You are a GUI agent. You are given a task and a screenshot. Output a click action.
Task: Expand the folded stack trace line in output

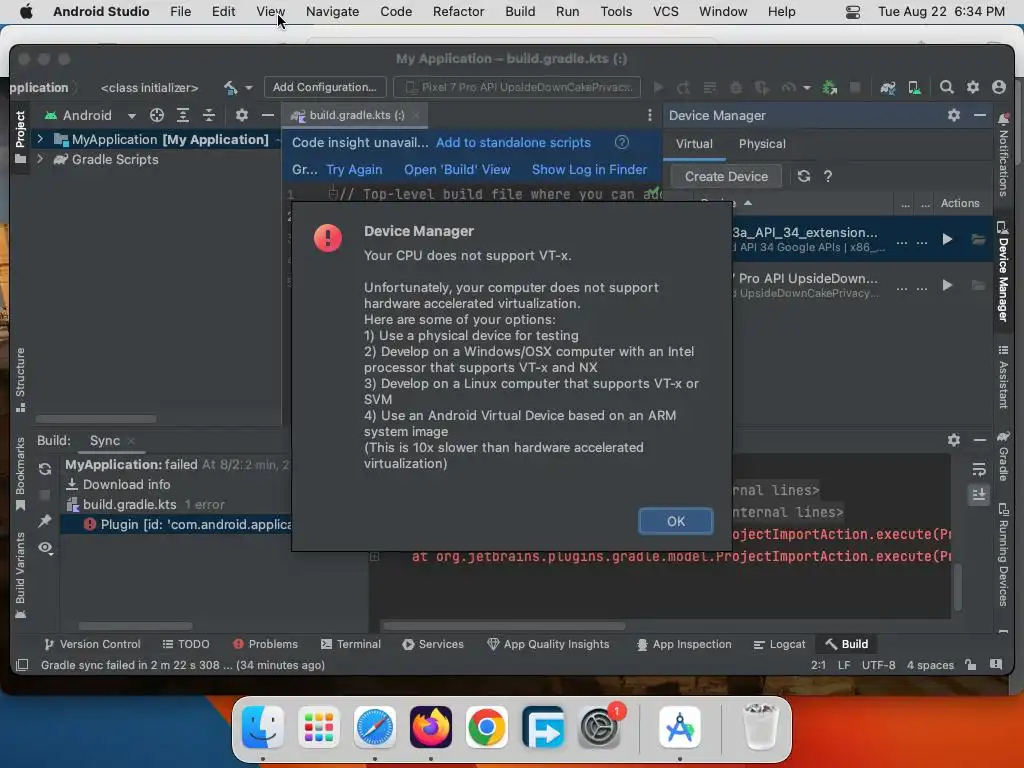[374, 556]
